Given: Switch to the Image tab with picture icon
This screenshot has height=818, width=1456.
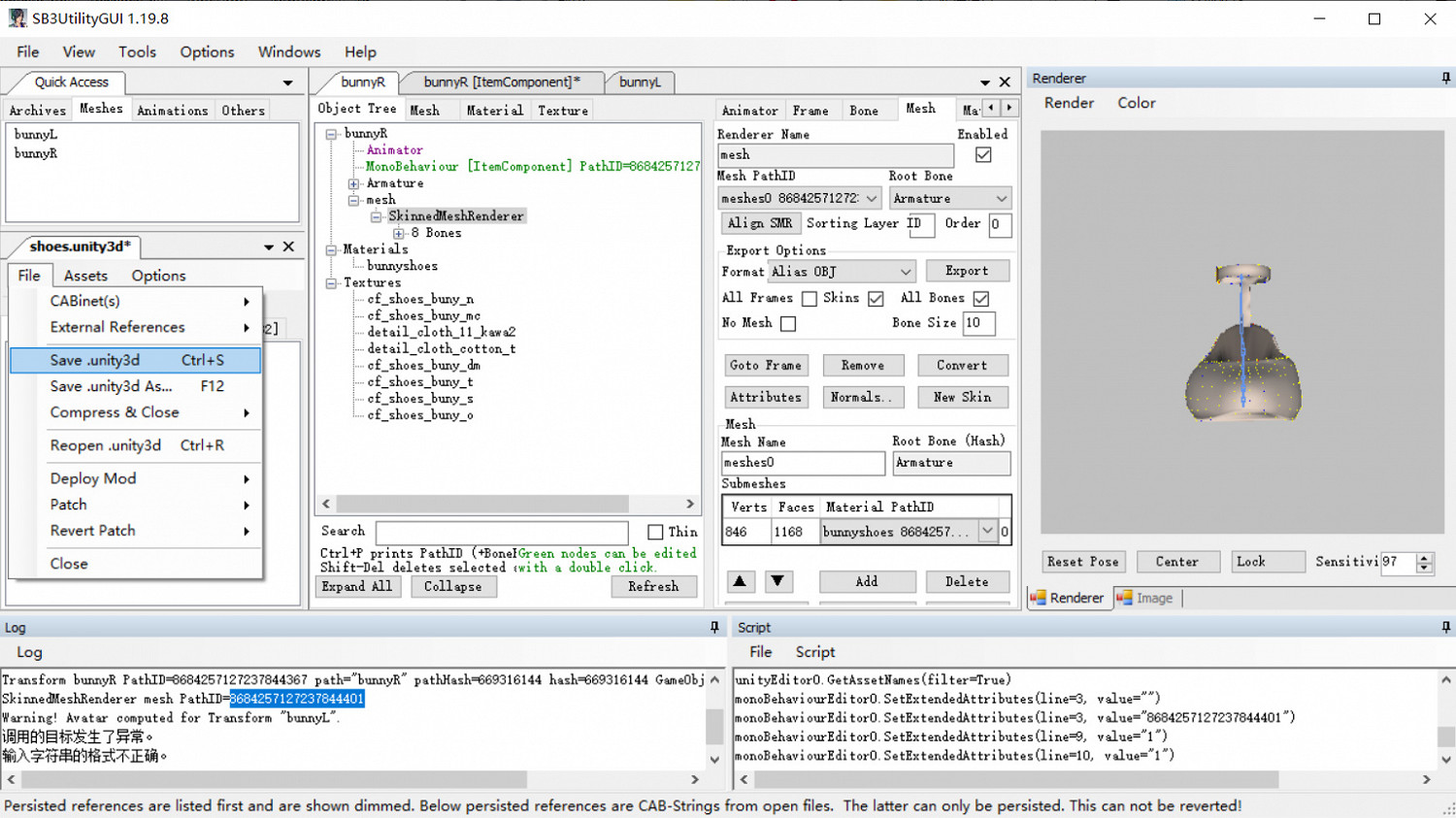Looking at the screenshot, I should [1145, 598].
